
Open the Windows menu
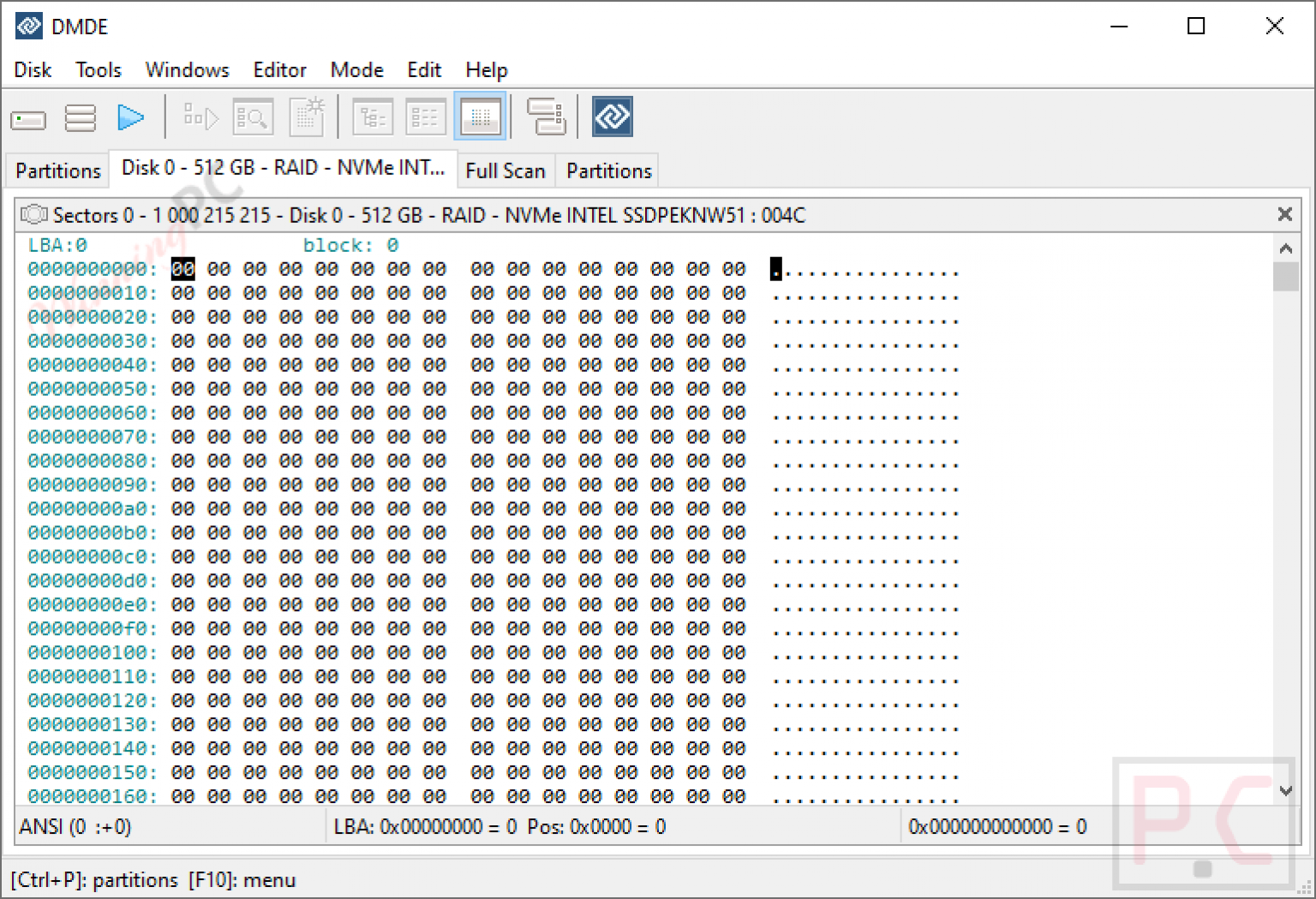click(x=188, y=70)
